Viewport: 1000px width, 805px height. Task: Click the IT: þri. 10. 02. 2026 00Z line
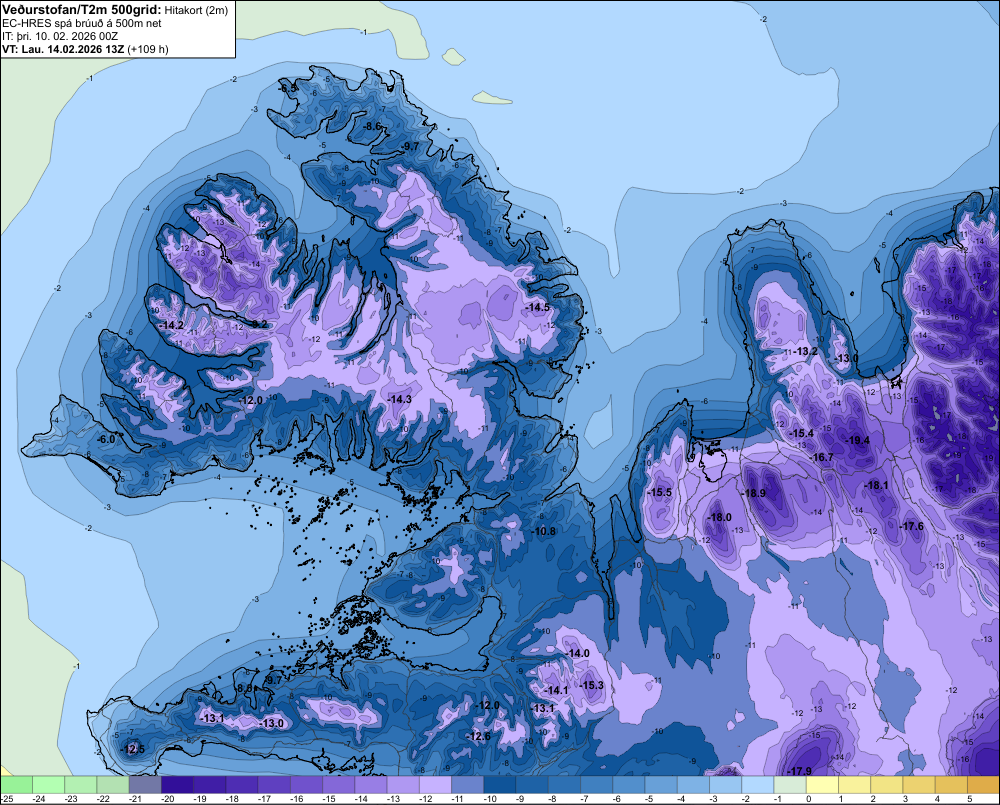coord(60,36)
